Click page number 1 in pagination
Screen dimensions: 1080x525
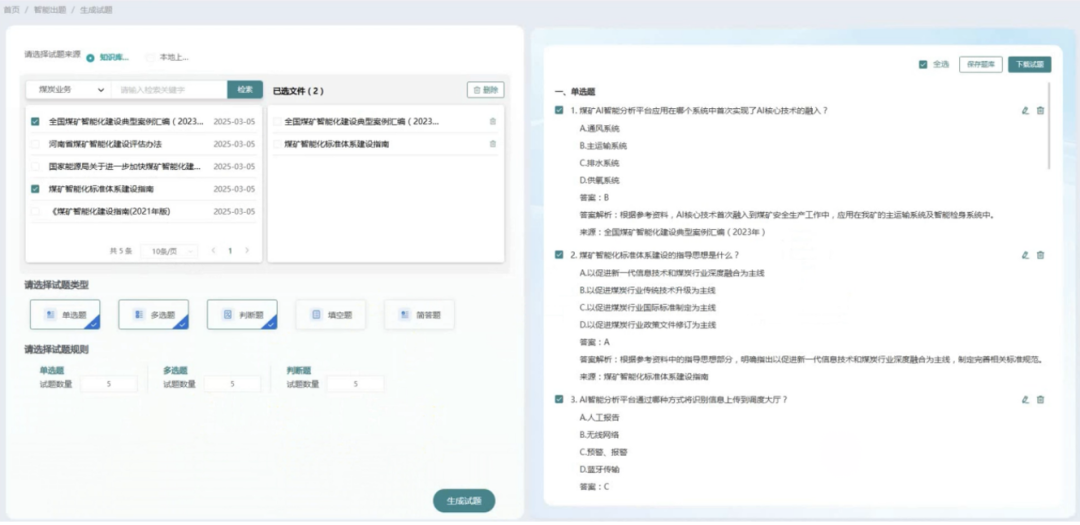click(x=230, y=251)
